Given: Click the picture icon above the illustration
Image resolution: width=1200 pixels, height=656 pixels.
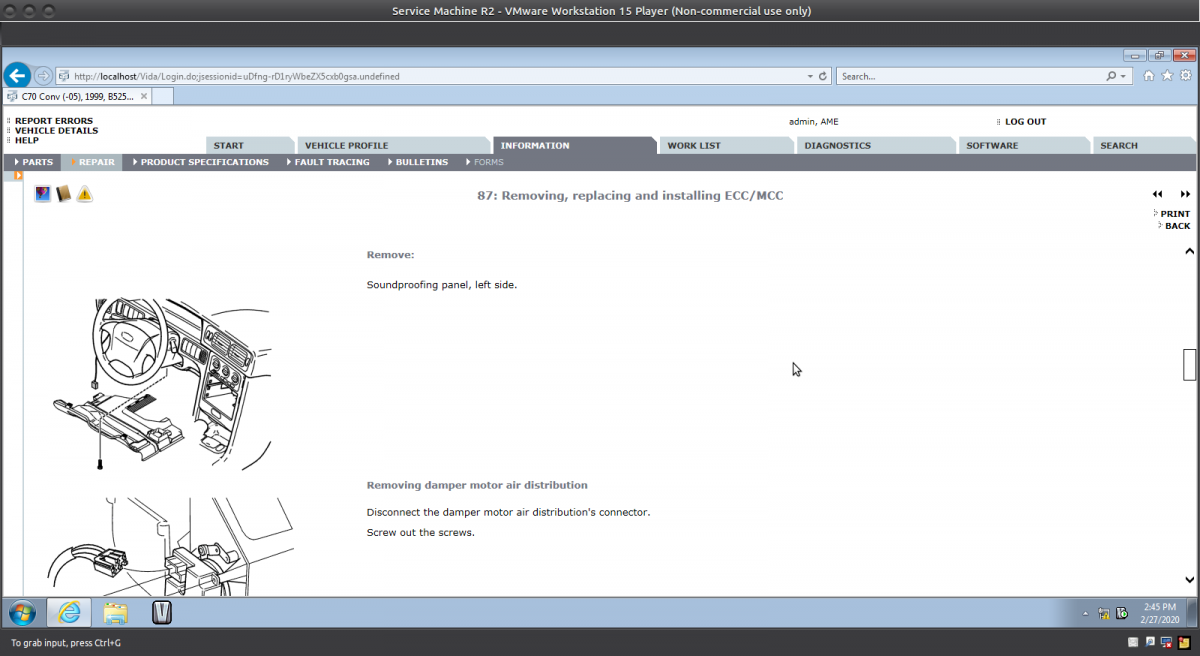Looking at the screenshot, I should point(43,194).
